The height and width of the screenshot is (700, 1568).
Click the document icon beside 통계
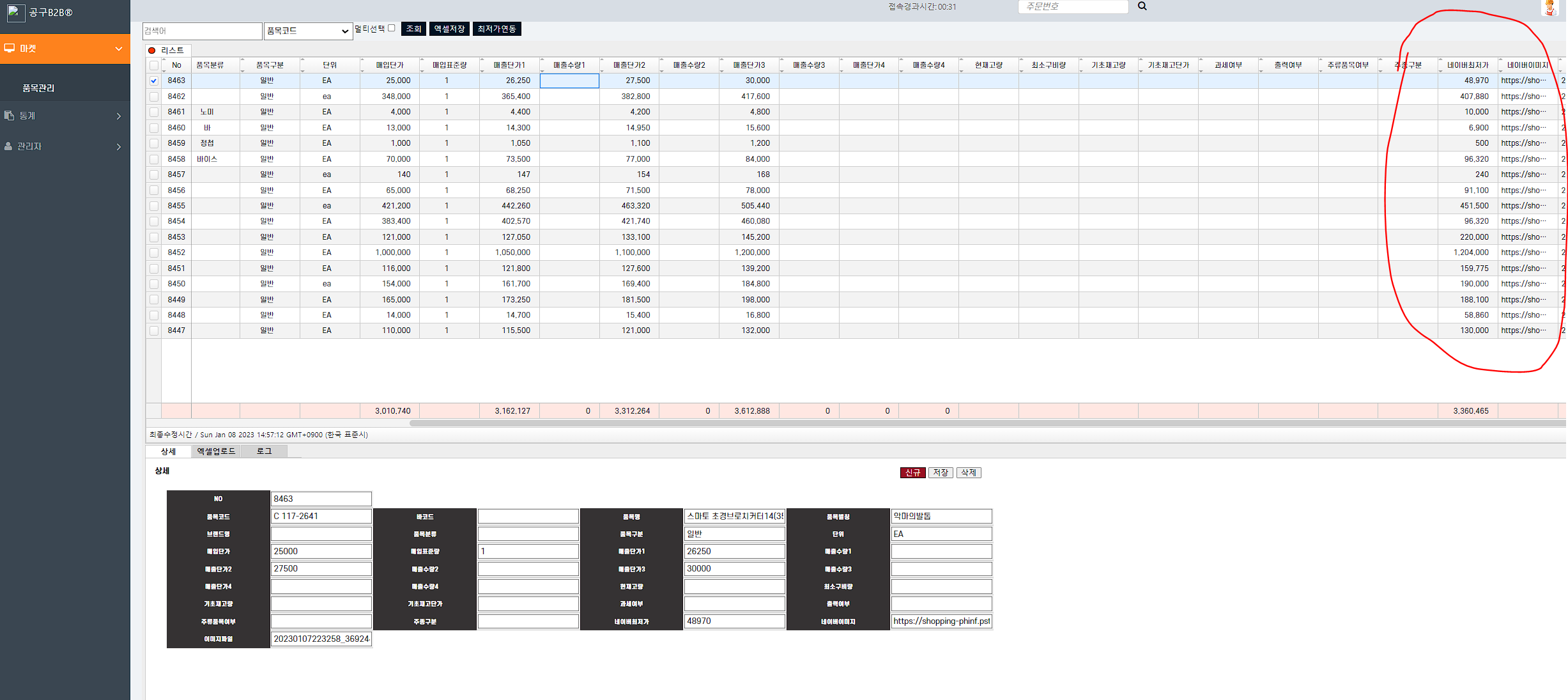click(x=9, y=116)
